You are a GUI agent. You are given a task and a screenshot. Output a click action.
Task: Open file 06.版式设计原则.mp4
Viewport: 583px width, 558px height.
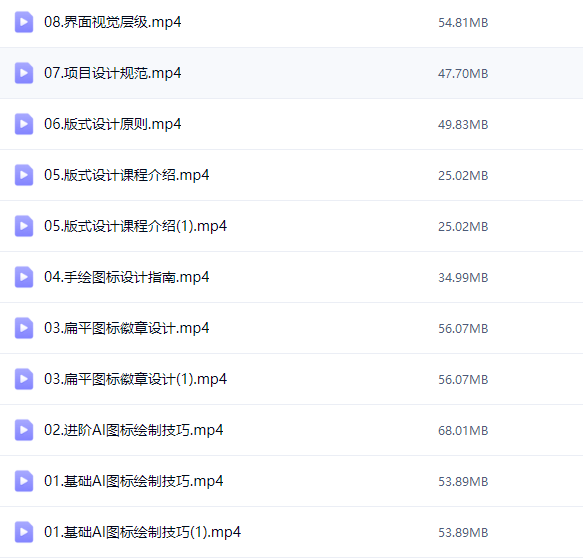click(113, 124)
